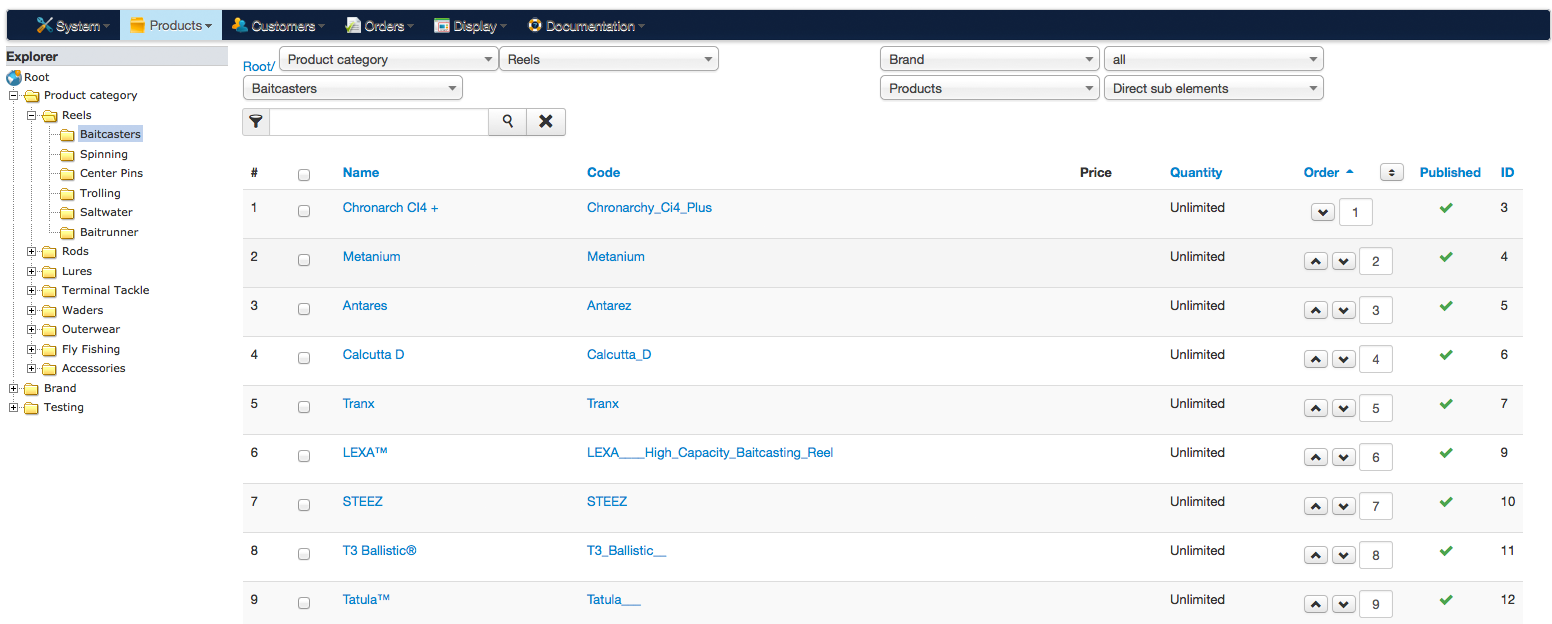Viewport: 1552px width, 624px height.
Task: Check the STEEZ row checkbox
Action: [x=304, y=505]
